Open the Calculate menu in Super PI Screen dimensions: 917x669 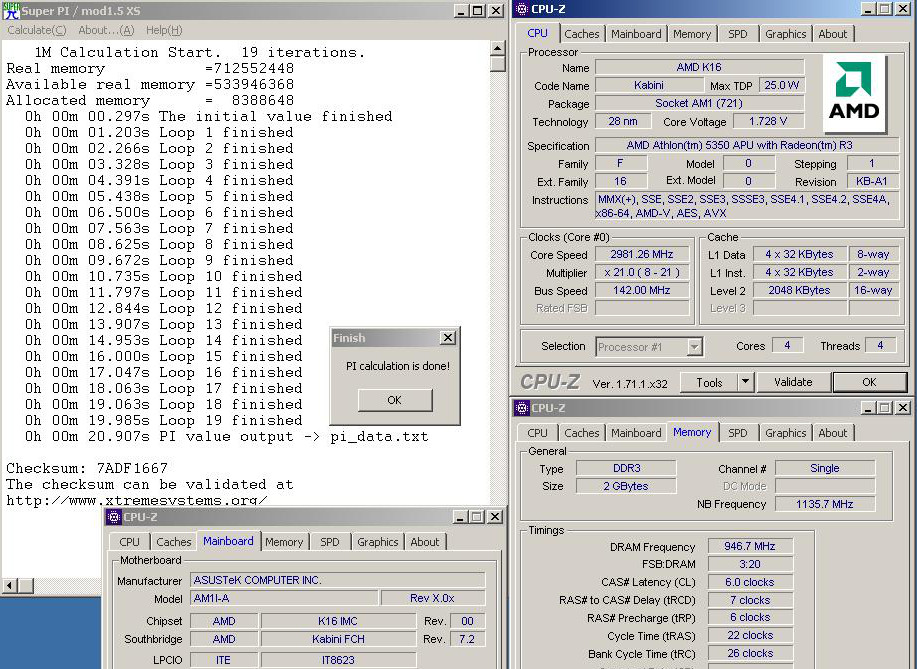[x=36, y=30]
